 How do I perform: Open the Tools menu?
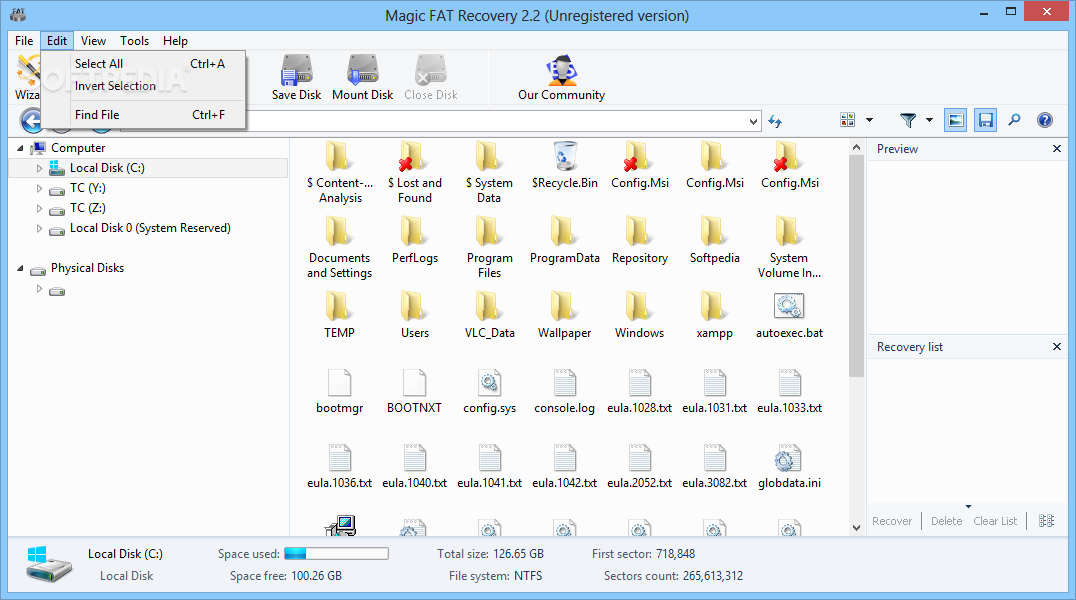point(134,41)
